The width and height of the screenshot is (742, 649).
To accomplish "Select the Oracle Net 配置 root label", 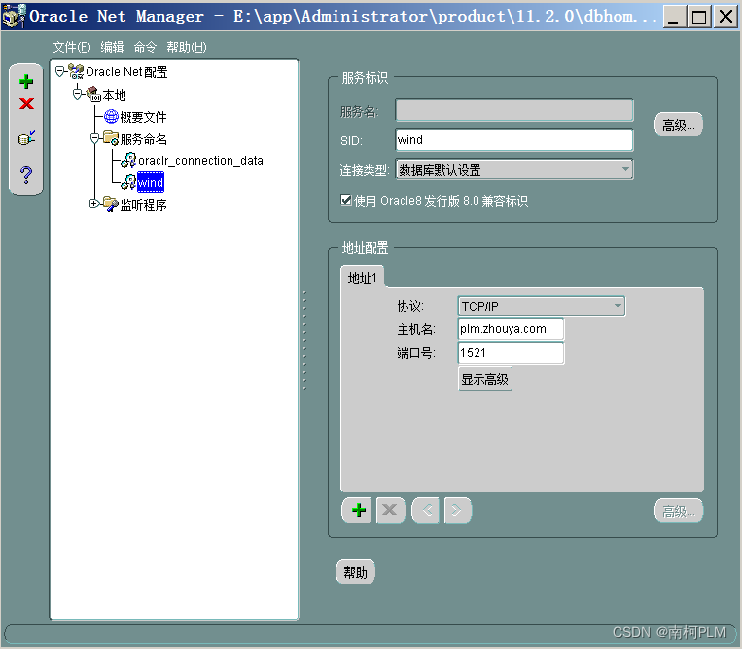I will coord(127,72).
